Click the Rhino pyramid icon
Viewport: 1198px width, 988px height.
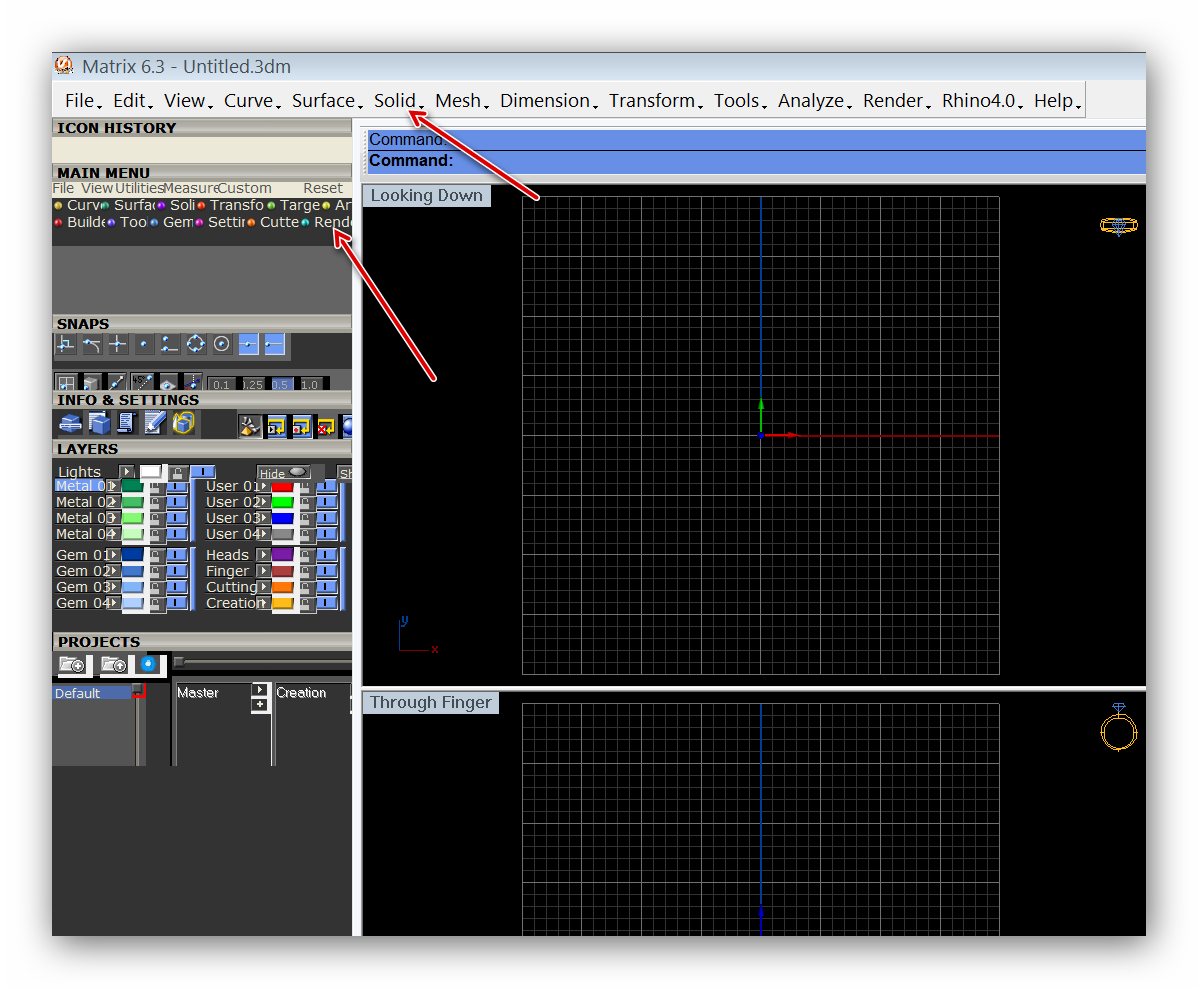pyautogui.click(x=249, y=426)
